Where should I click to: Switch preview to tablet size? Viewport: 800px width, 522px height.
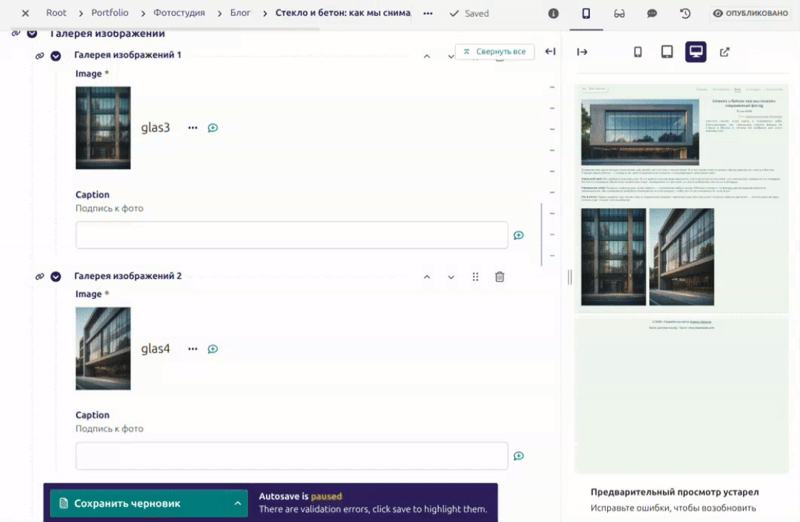coord(666,52)
